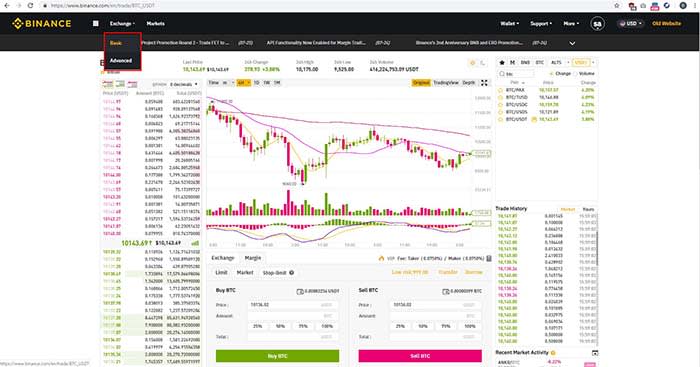Click the Binance logo
Screen dimensions: 700x367
point(42,23)
